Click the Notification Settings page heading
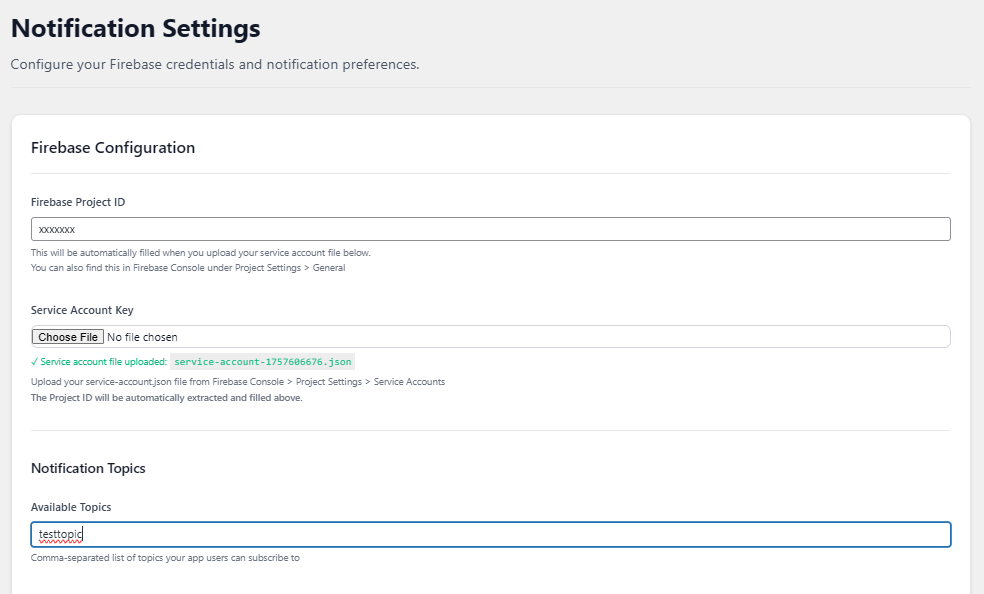This screenshot has height=594, width=984. [x=136, y=28]
